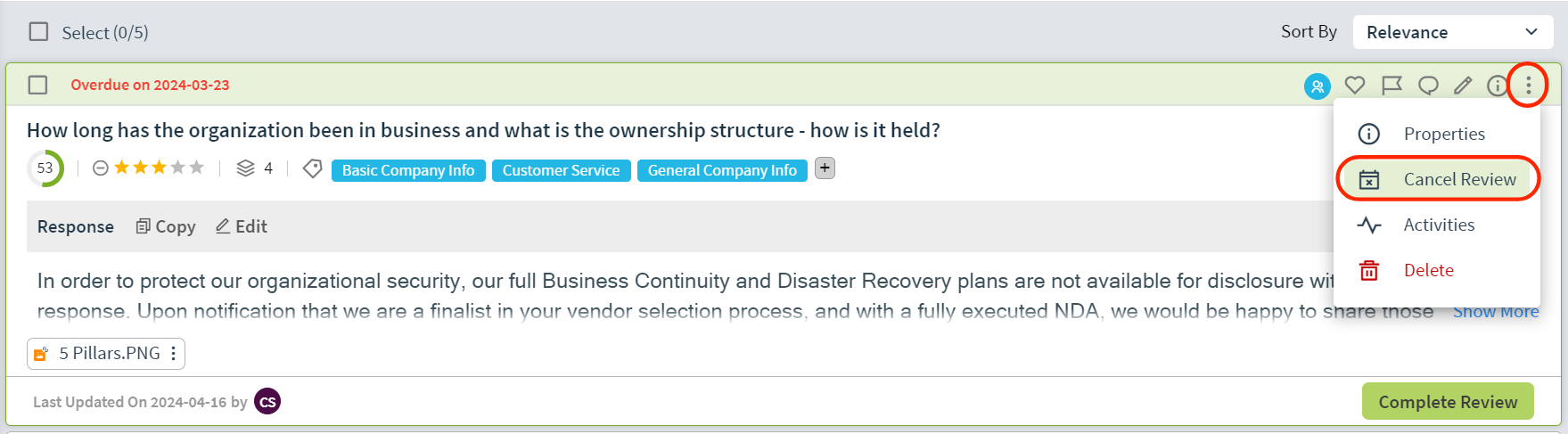1568x434 pixels.
Task: Click the blue assigned-reviewers icon
Action: tap(1317, 86)
